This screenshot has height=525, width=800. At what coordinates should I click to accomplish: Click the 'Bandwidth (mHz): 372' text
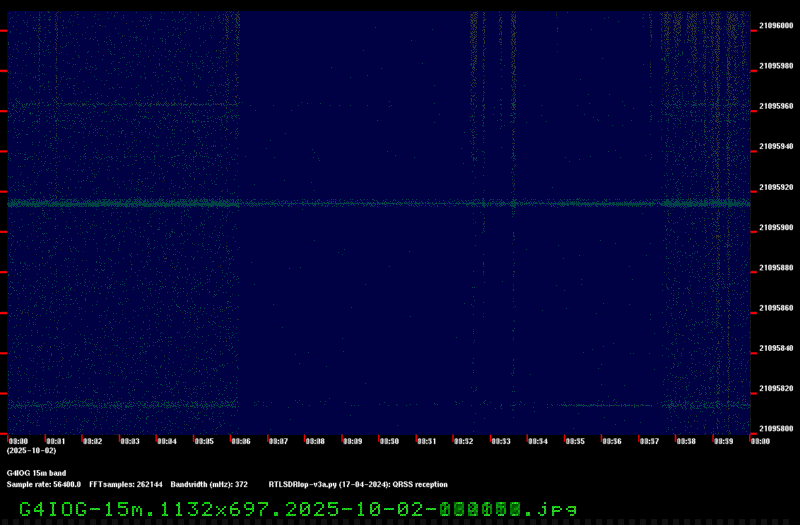coord(209,485)
